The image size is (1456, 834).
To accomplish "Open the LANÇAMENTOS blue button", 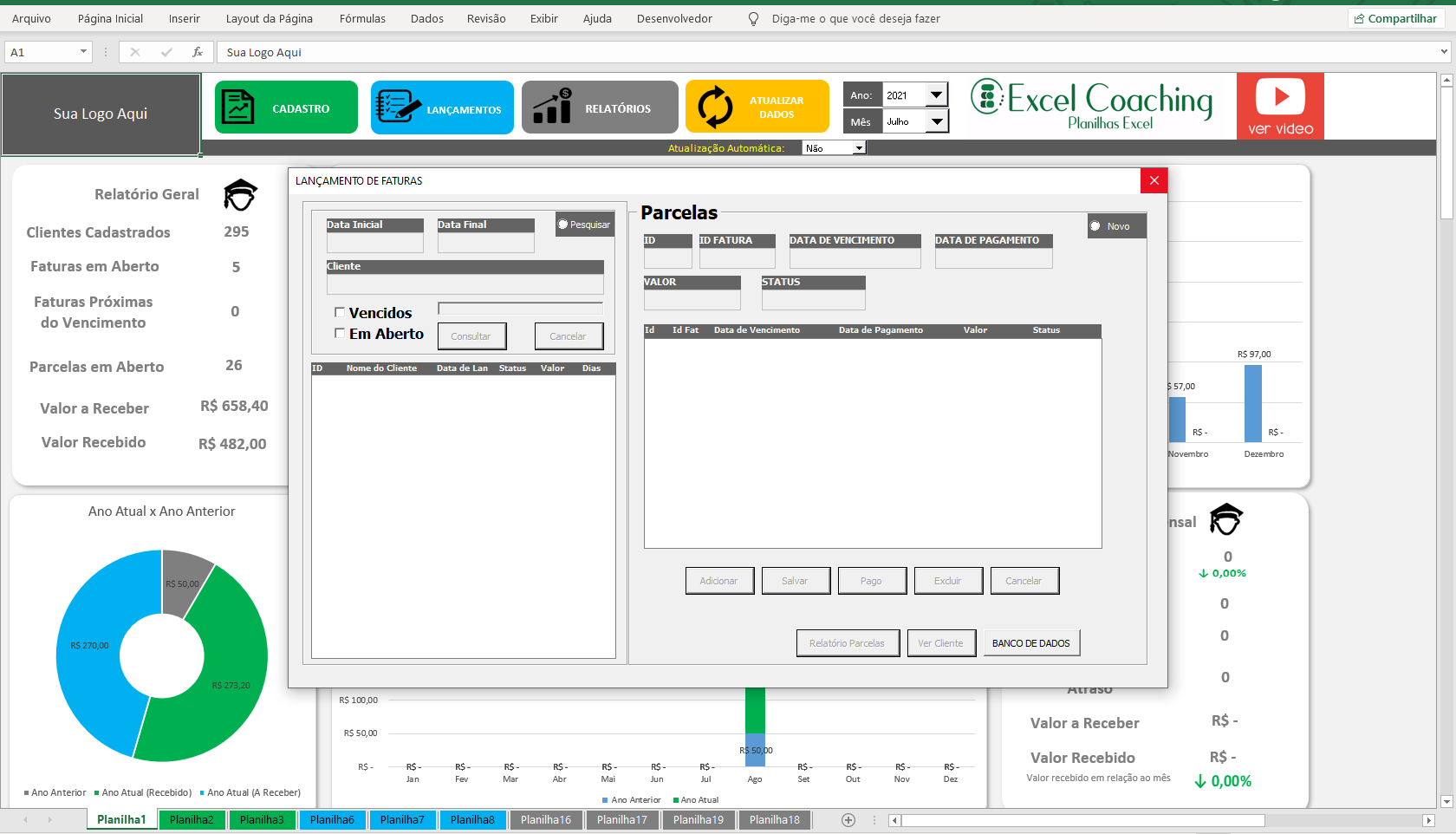I will click(442, 108).
